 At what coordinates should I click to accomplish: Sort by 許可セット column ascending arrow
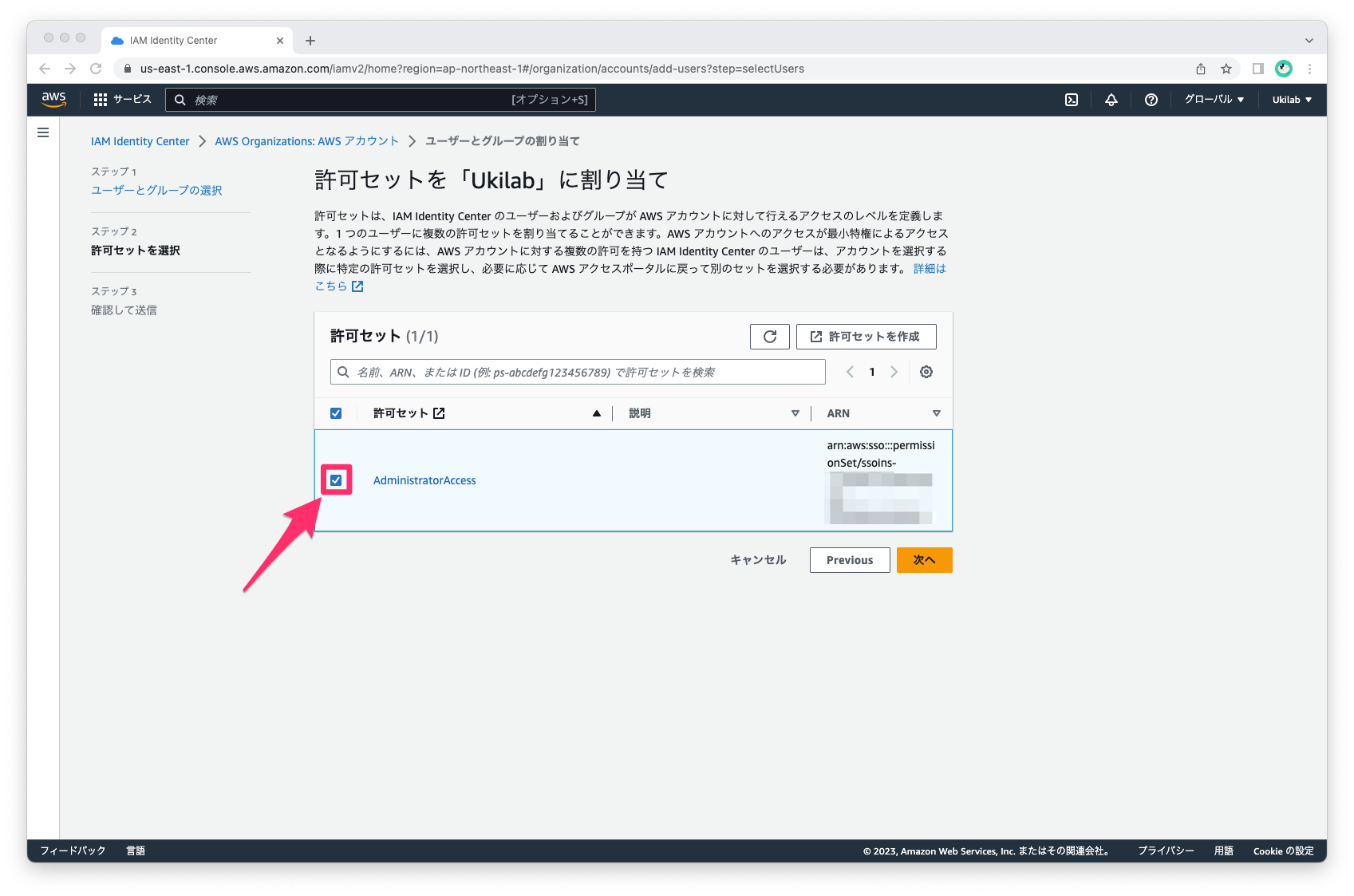tap(596, 413)
